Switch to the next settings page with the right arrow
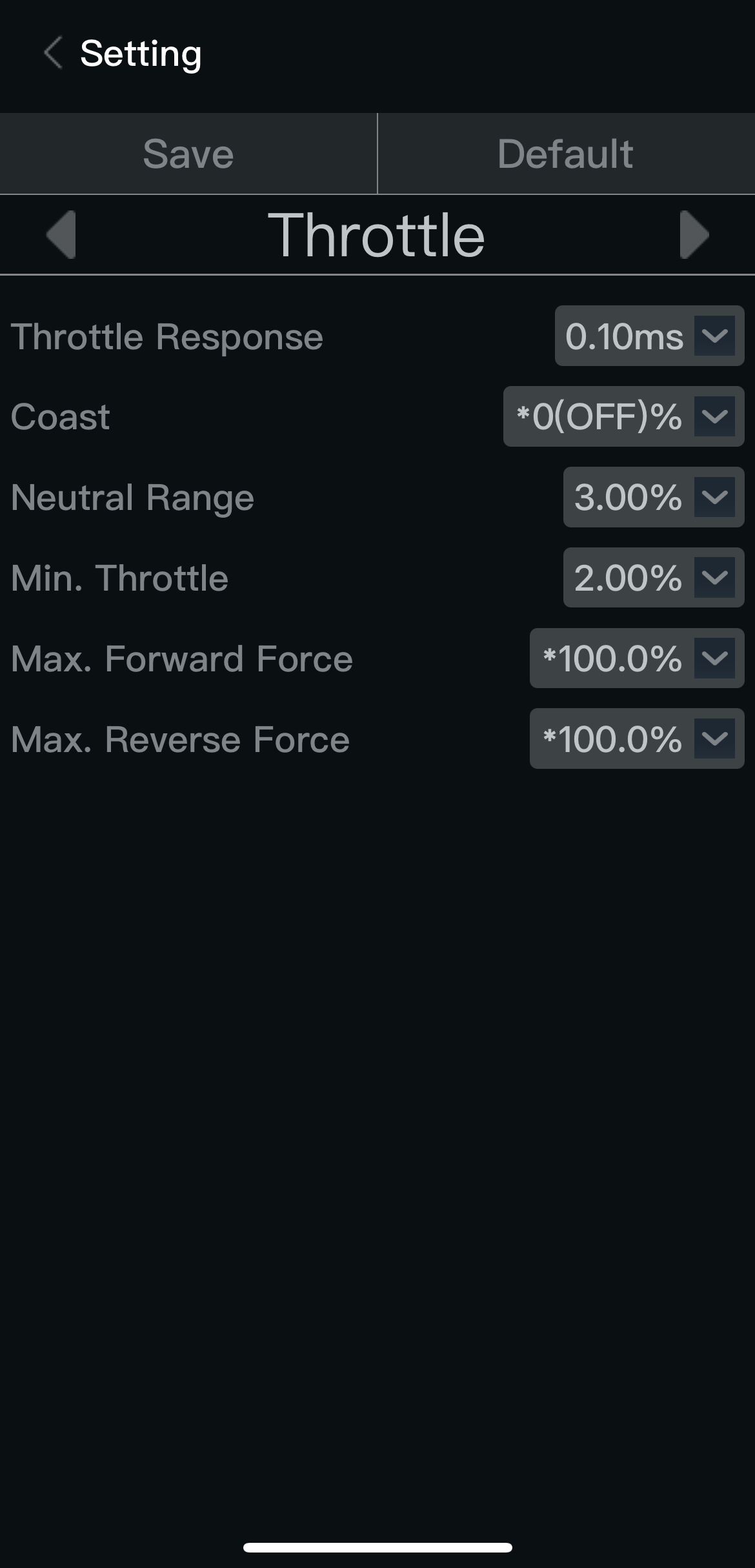The width and height of the screenshot is (755, 1568). (694, 235)
